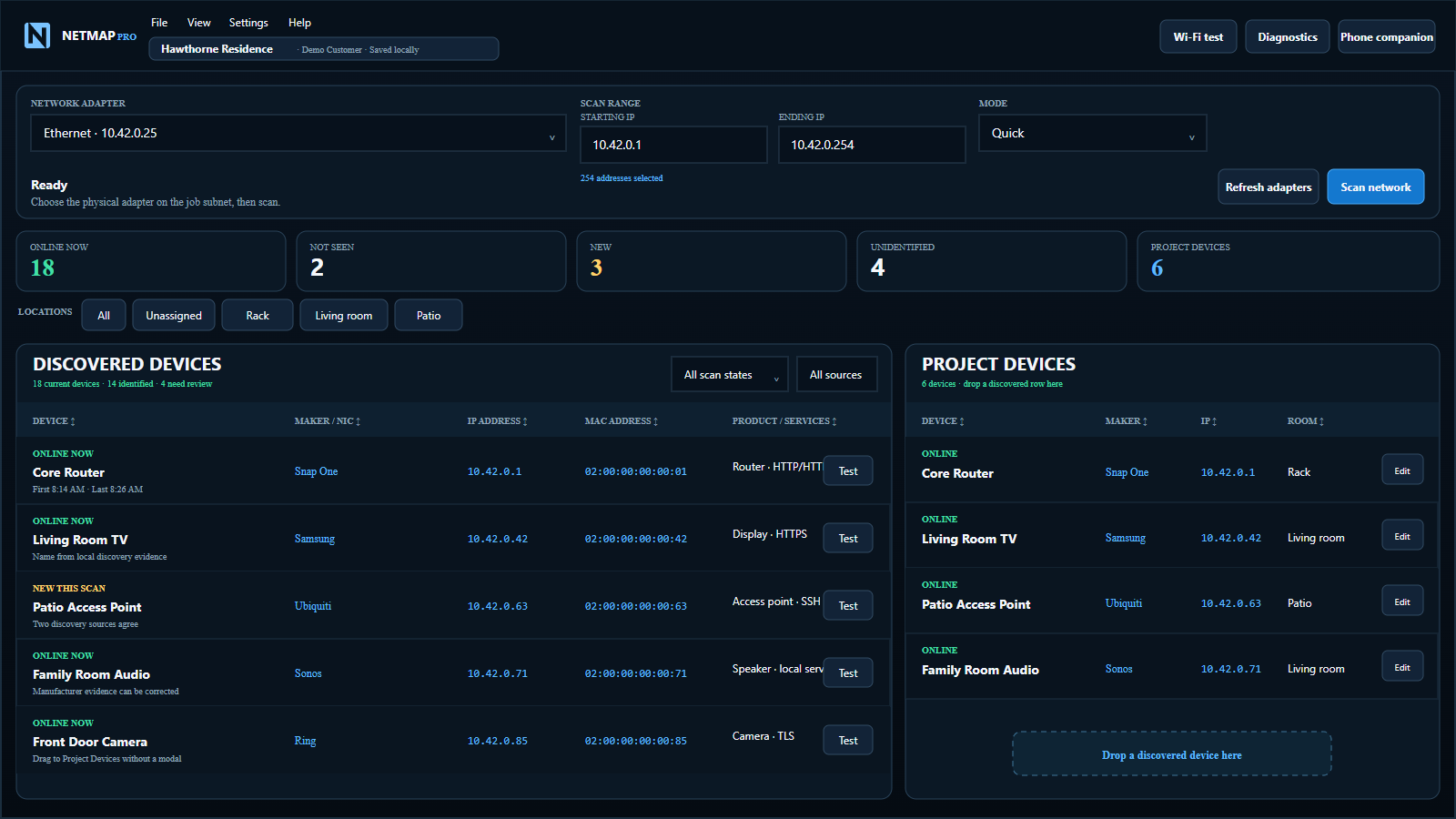This screenshot has width=1456, height=819.
Task: Click MAC address 02:00:00:00:00:63
Action: pos(636,606)
